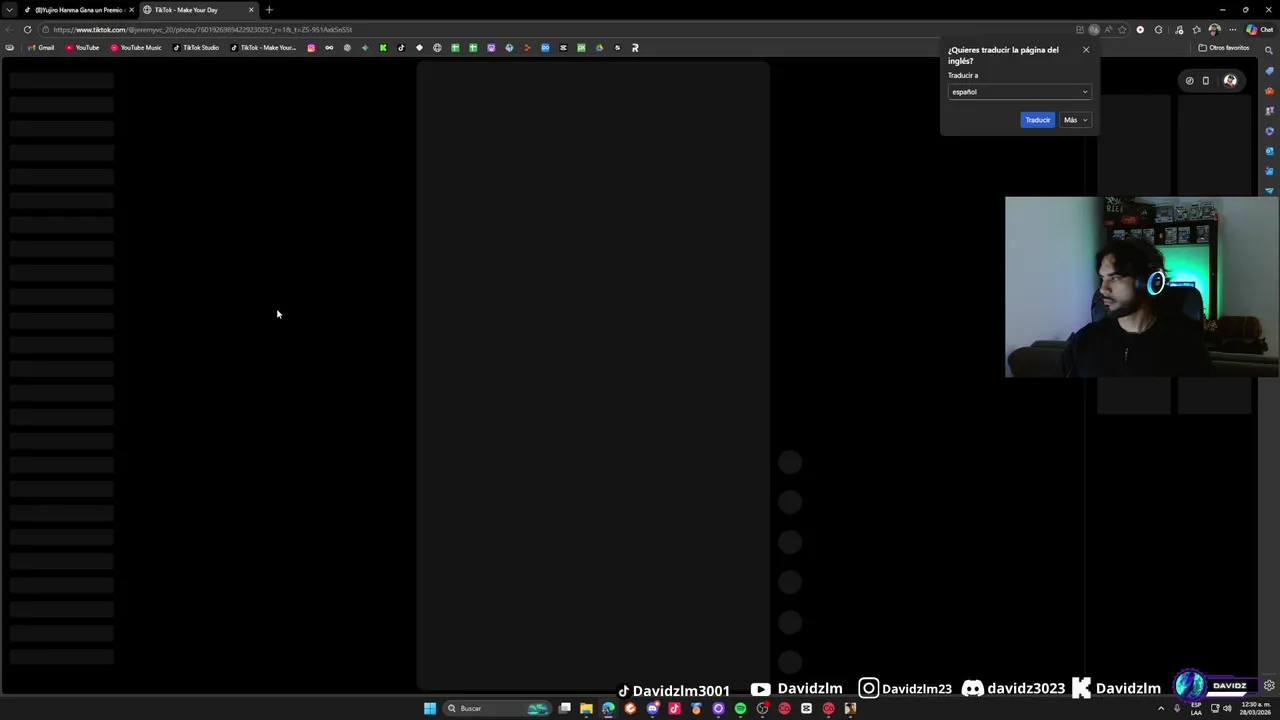Open Spotify from the taskbar

pyautogui.click(x=740, y=708)
